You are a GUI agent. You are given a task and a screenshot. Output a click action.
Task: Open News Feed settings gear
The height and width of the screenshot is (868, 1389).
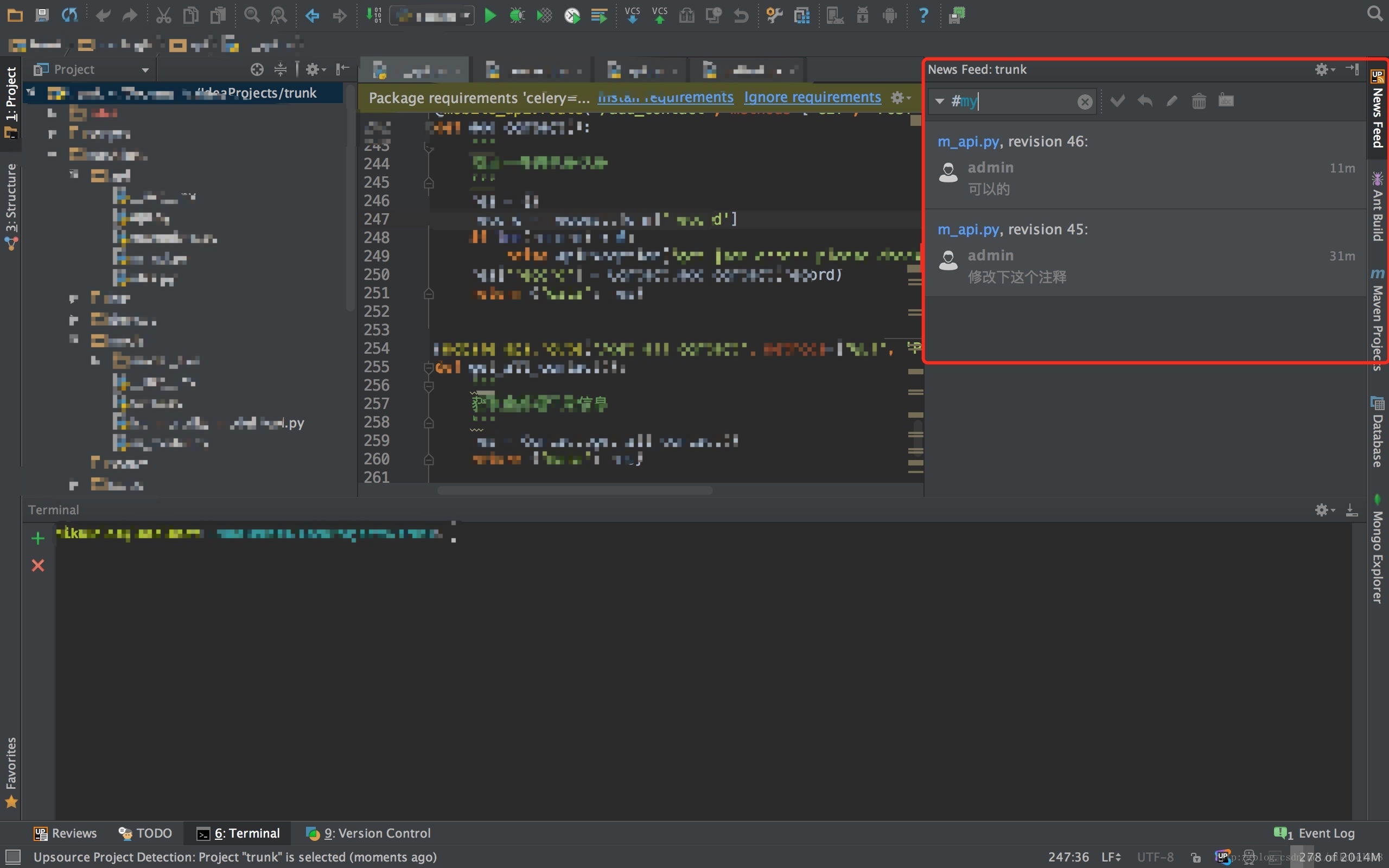pyautogui.click(x=1325, y=69)
